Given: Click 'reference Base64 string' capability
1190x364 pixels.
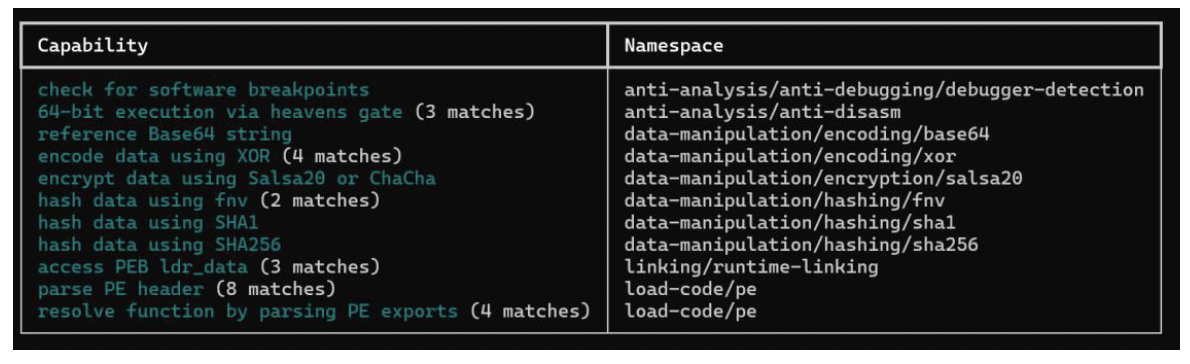Looking at the screenshot, I should pyautogui.click(x=165, y=134).
